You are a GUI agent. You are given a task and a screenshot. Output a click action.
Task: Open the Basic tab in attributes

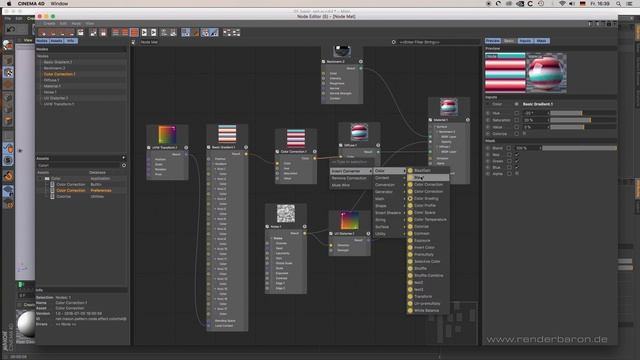[509, 41]
